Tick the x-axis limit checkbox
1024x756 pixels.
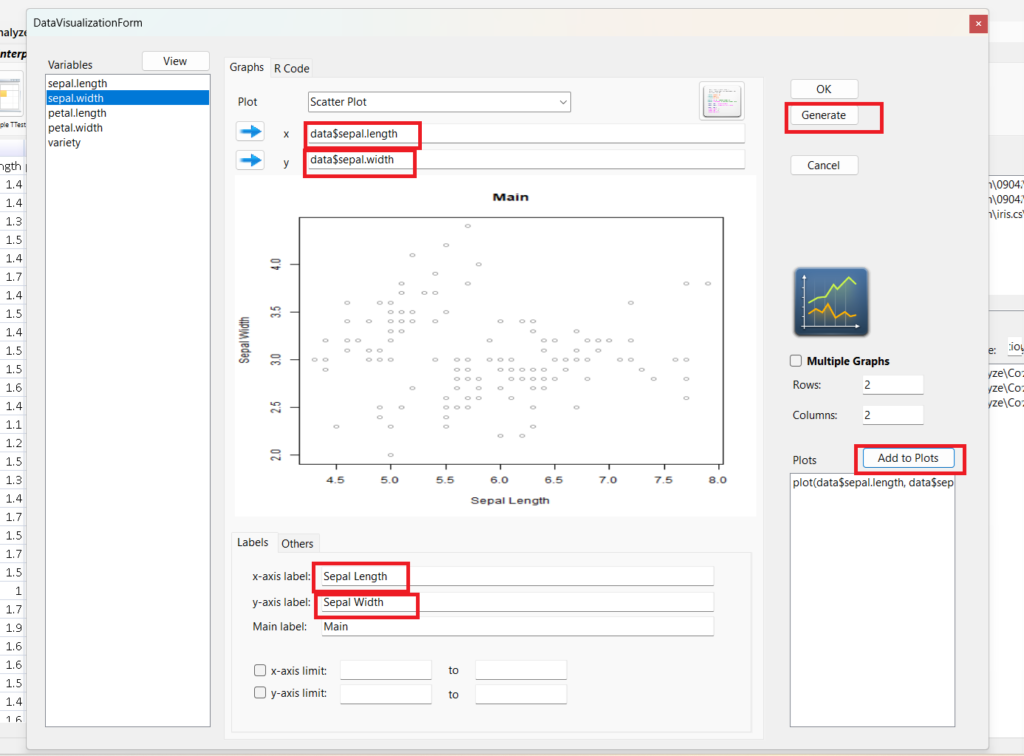(261, 670)
